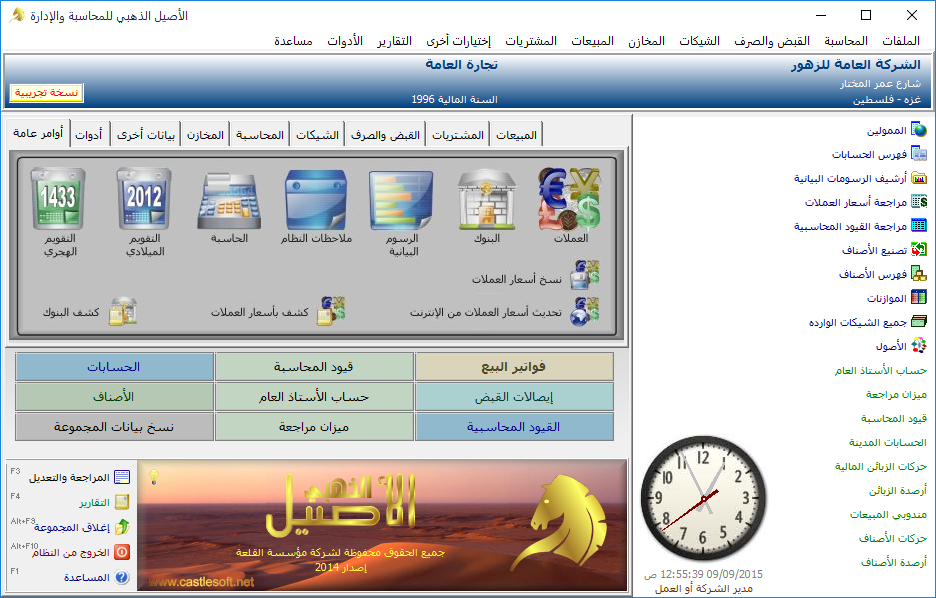This screenshot has height=598, width=936.
Task: Click the قيود المحاسبة button
Action: (x=314, y=366)
